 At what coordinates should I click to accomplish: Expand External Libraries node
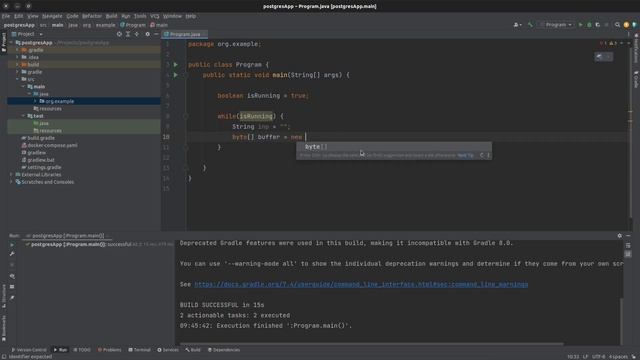pyautogui.click(x=11, y=175)
